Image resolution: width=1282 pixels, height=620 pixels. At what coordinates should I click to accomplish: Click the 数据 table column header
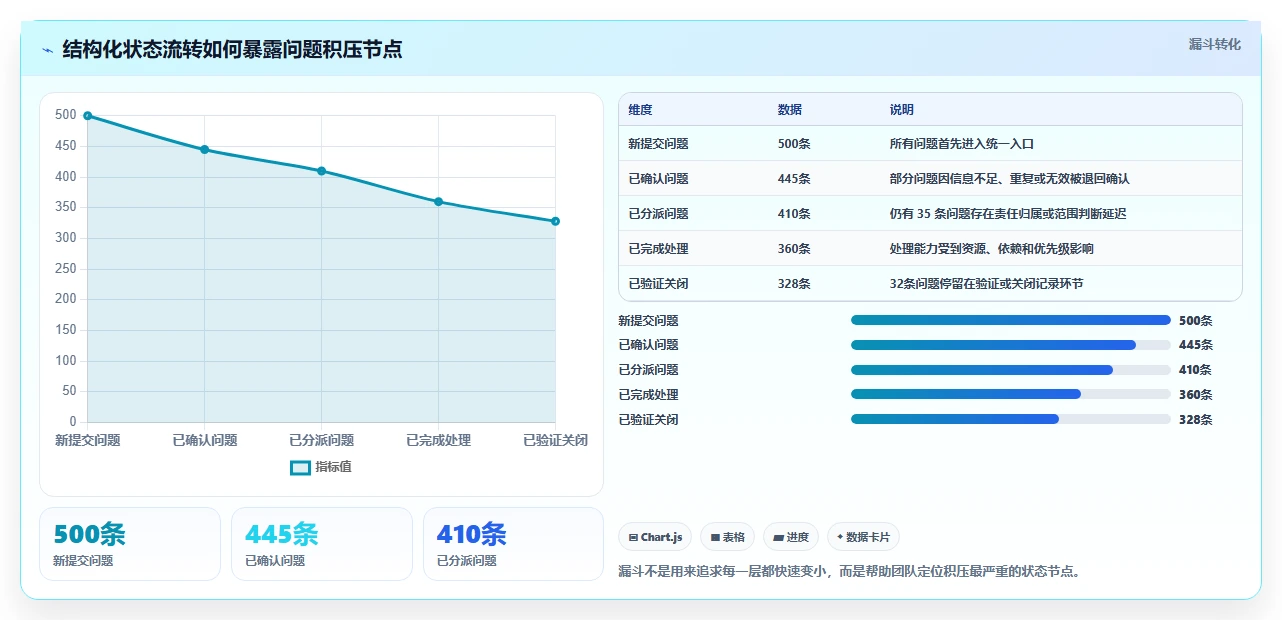790,110
